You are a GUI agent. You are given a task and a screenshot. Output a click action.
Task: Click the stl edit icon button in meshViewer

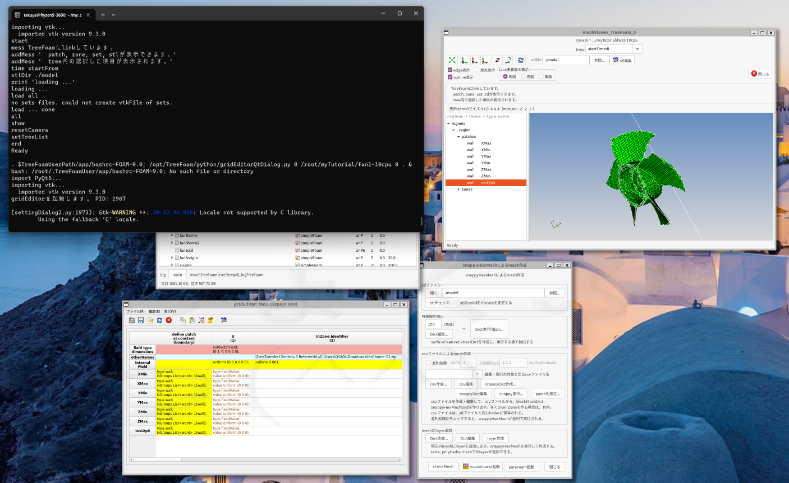[x=622, y=60]
